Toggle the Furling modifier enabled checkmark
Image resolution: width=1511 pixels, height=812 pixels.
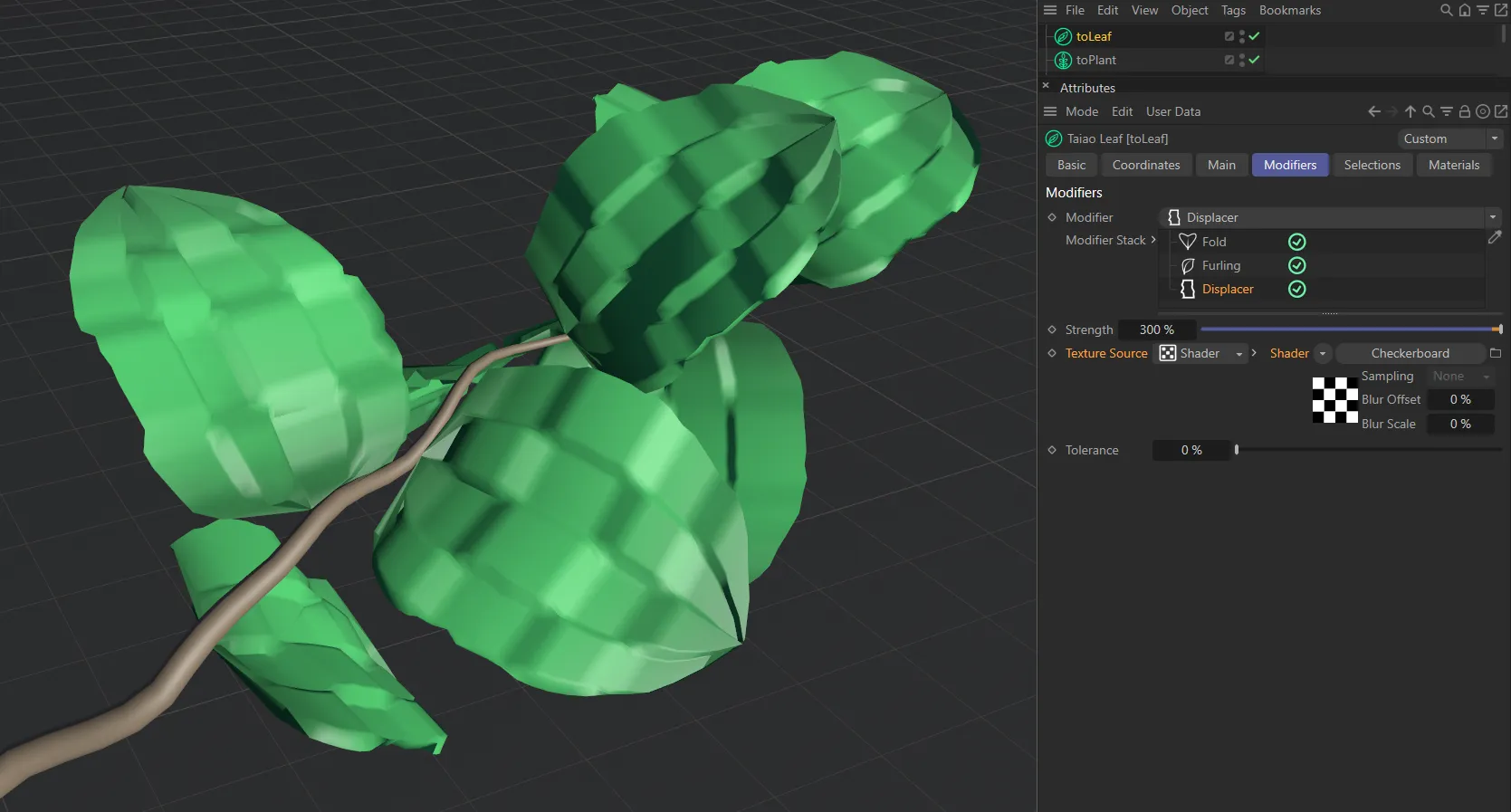(1297, 265)
